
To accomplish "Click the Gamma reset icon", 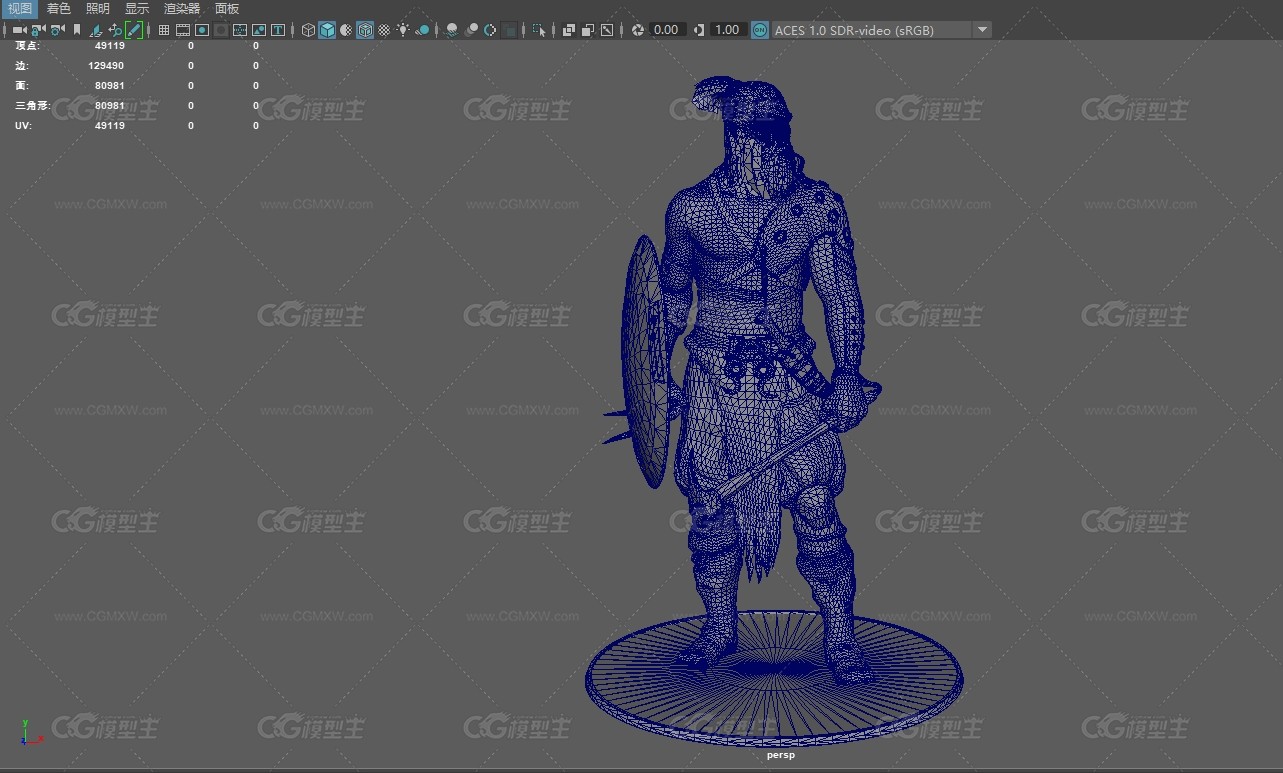I will coord(698,30).
